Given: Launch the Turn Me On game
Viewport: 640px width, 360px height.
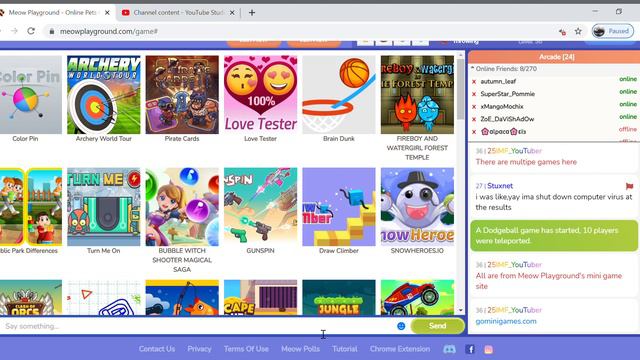Looking at the screenshot, I should point(104,207).
